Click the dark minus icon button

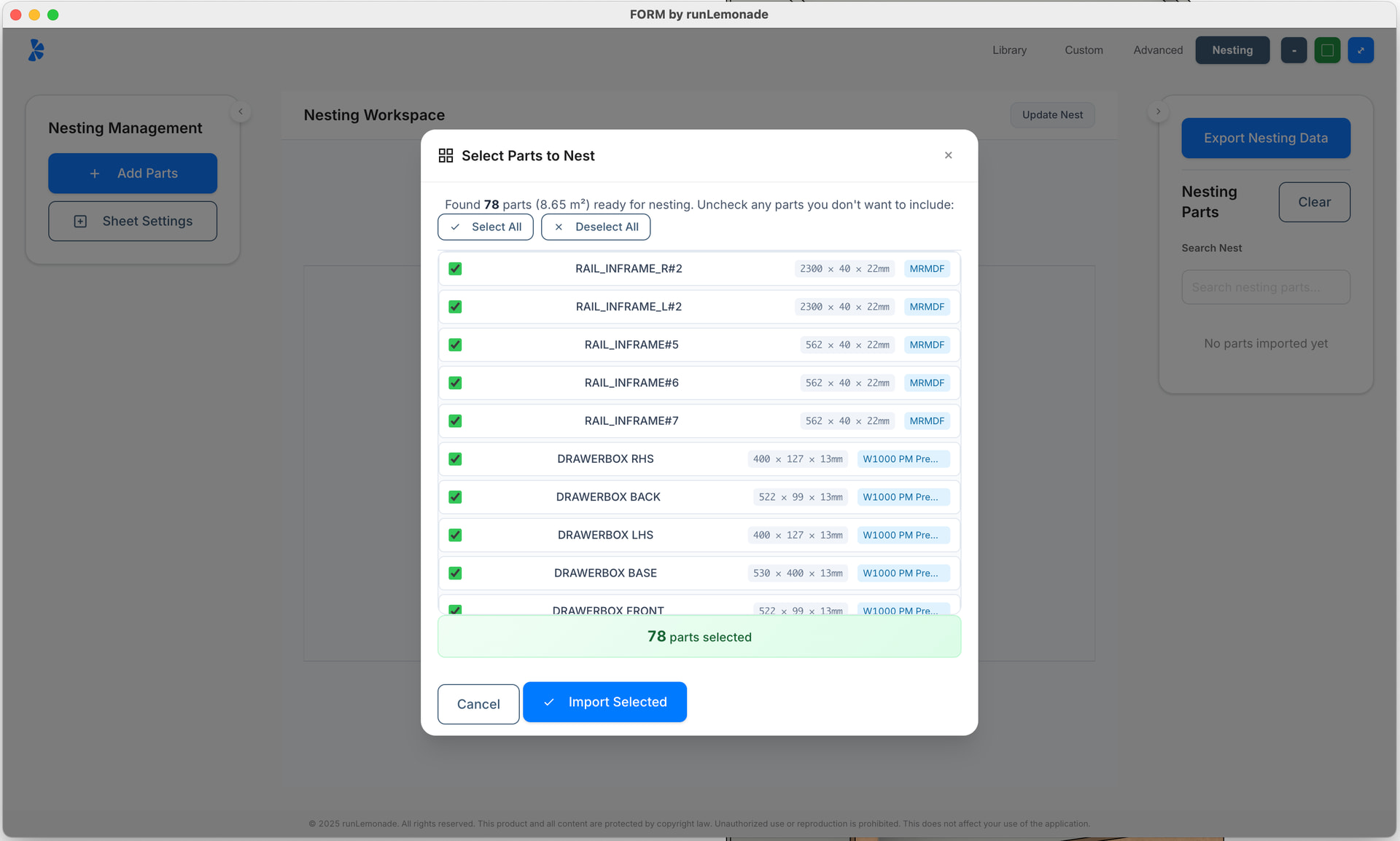pos(1294,50)
